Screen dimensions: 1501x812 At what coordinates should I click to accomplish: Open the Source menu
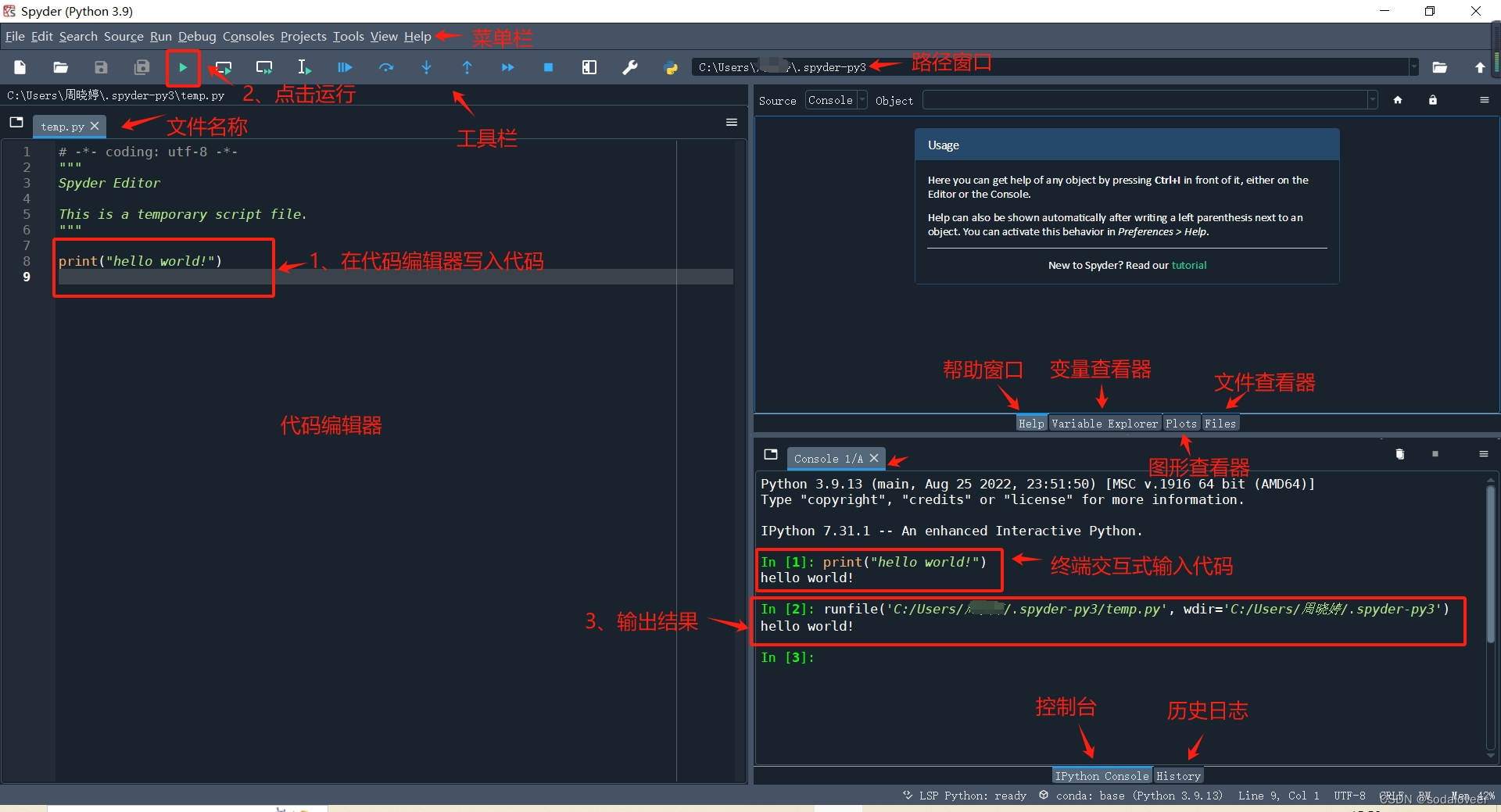pos(124,36)
